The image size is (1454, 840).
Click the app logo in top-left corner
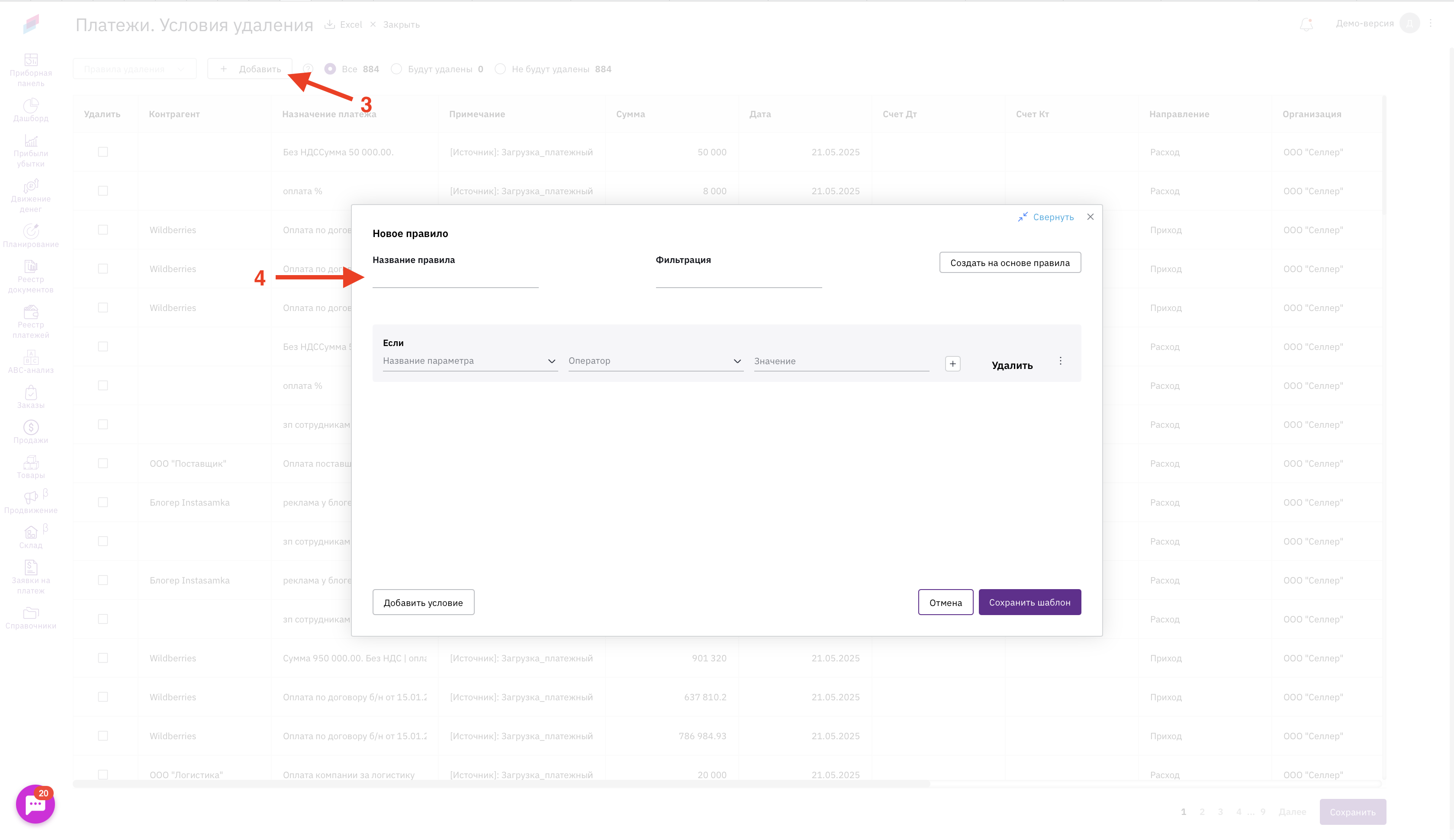click(x=31, y=24)
